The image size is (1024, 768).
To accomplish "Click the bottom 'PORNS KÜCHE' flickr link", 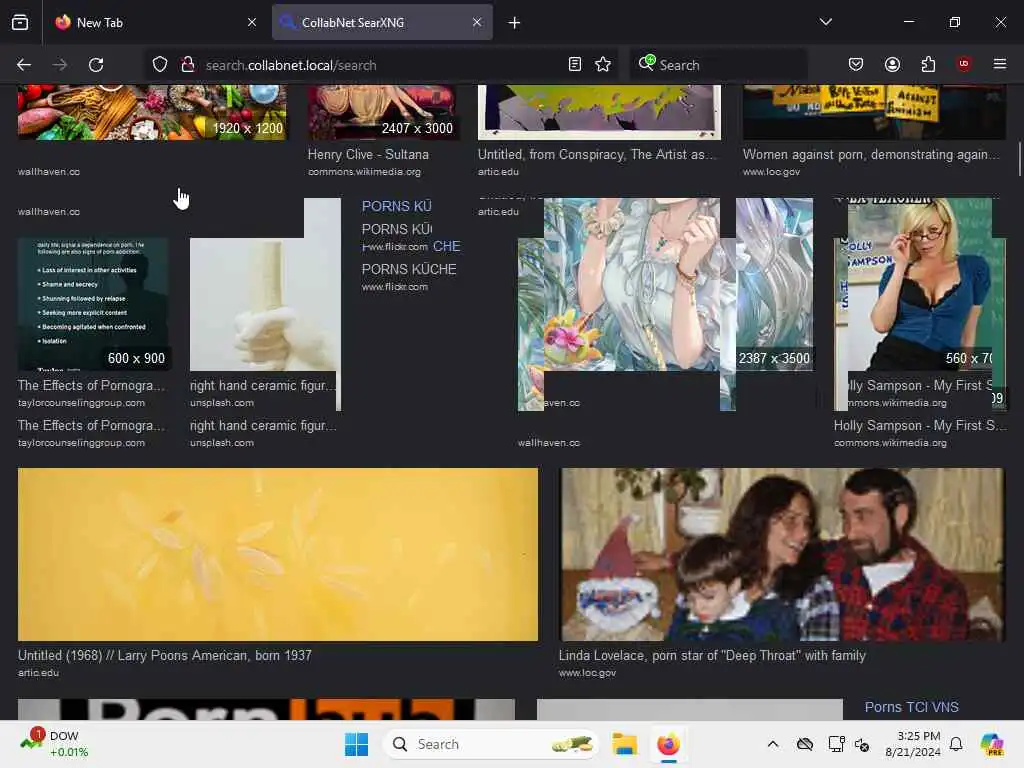I will (409, 269).
